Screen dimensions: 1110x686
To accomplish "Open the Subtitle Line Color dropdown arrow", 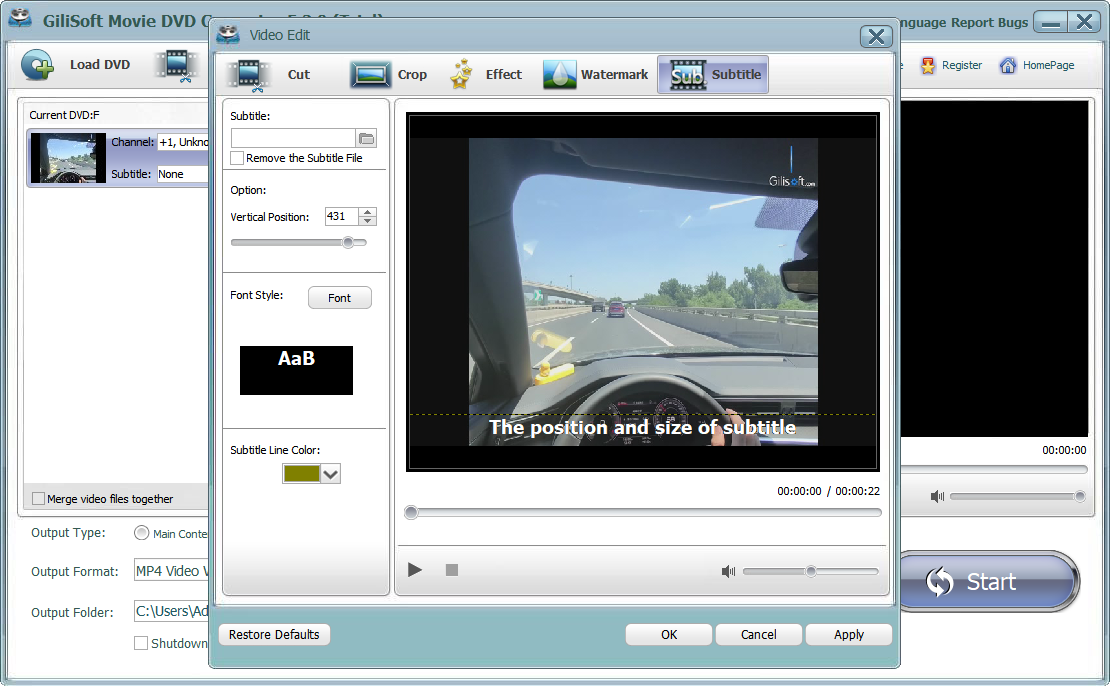I will pos(331,474).
